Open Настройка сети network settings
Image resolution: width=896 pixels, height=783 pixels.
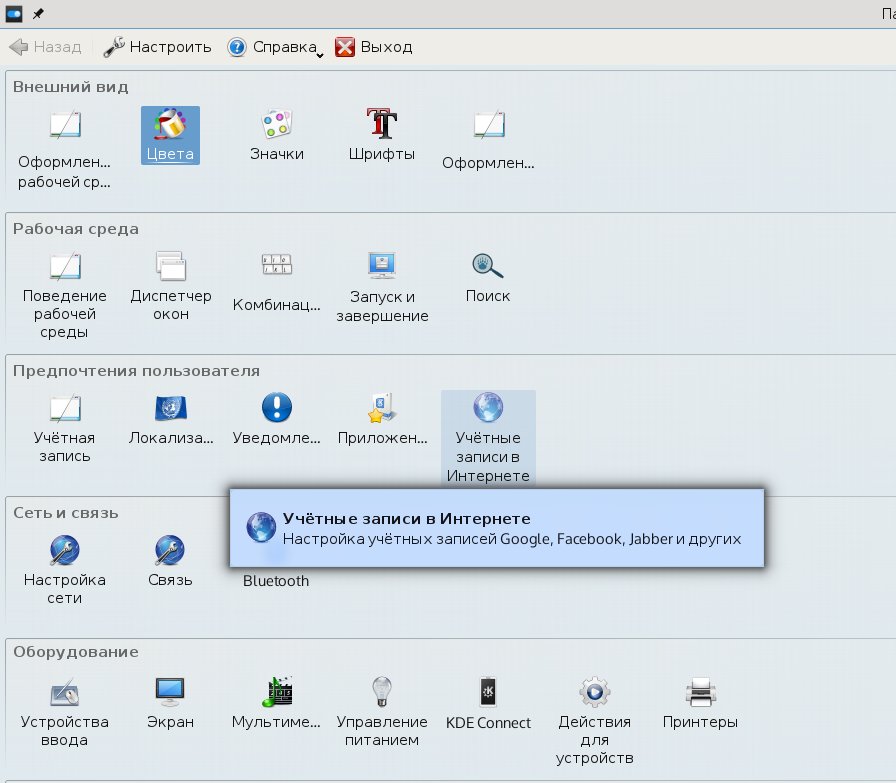click(x=65, y=570)
